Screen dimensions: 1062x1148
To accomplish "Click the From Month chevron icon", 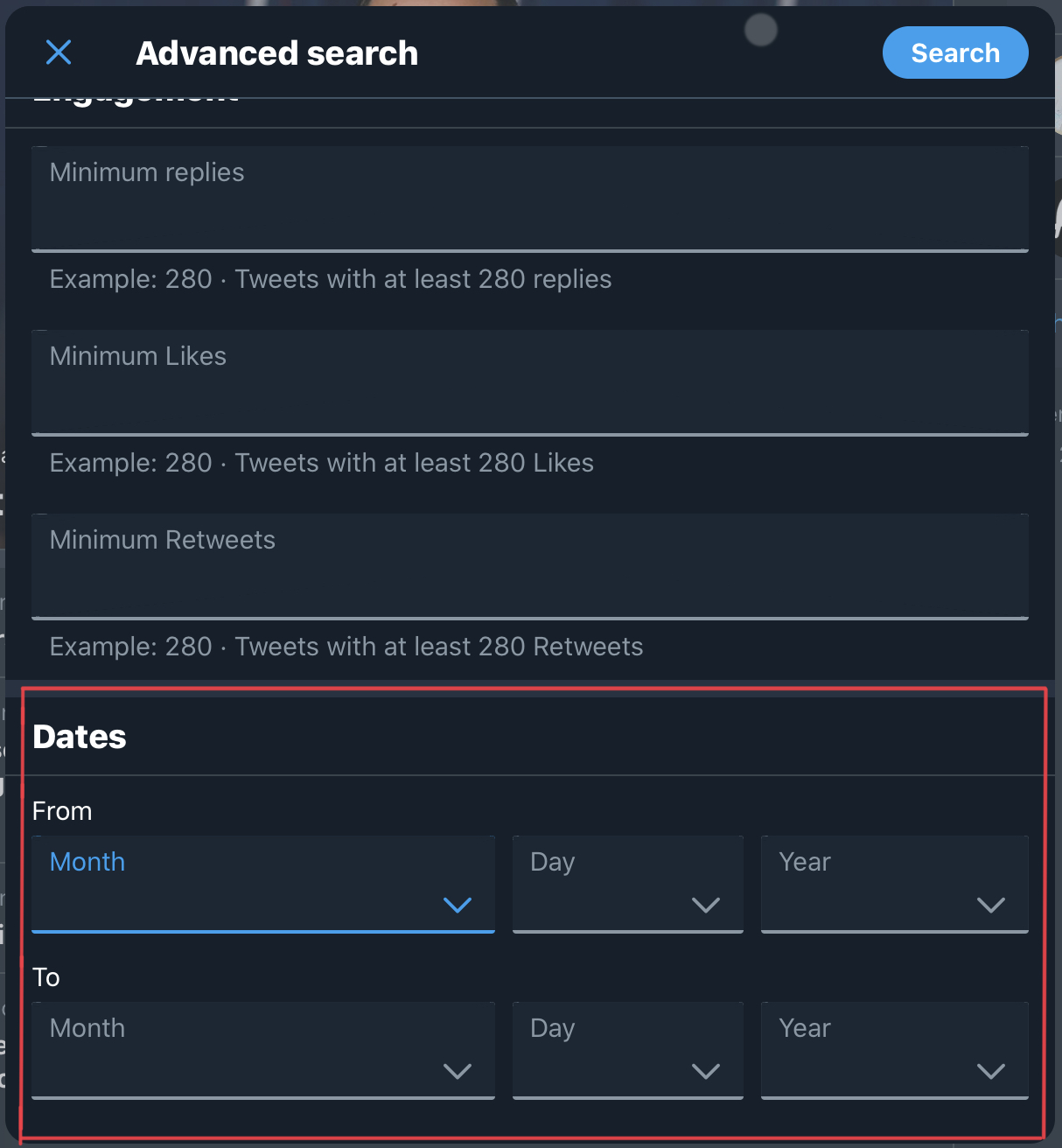I will [x=458, y=906].
